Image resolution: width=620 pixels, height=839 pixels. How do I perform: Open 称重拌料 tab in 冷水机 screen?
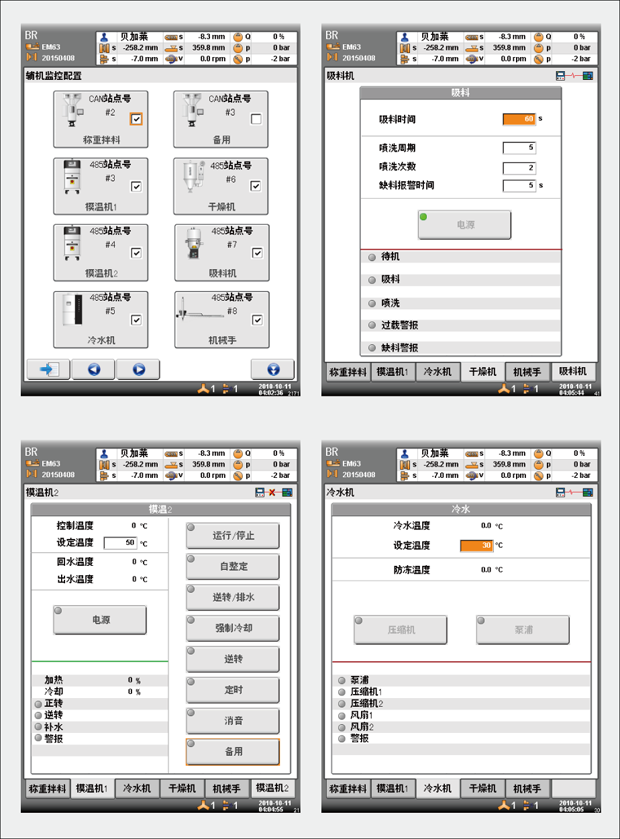[349, 789]
